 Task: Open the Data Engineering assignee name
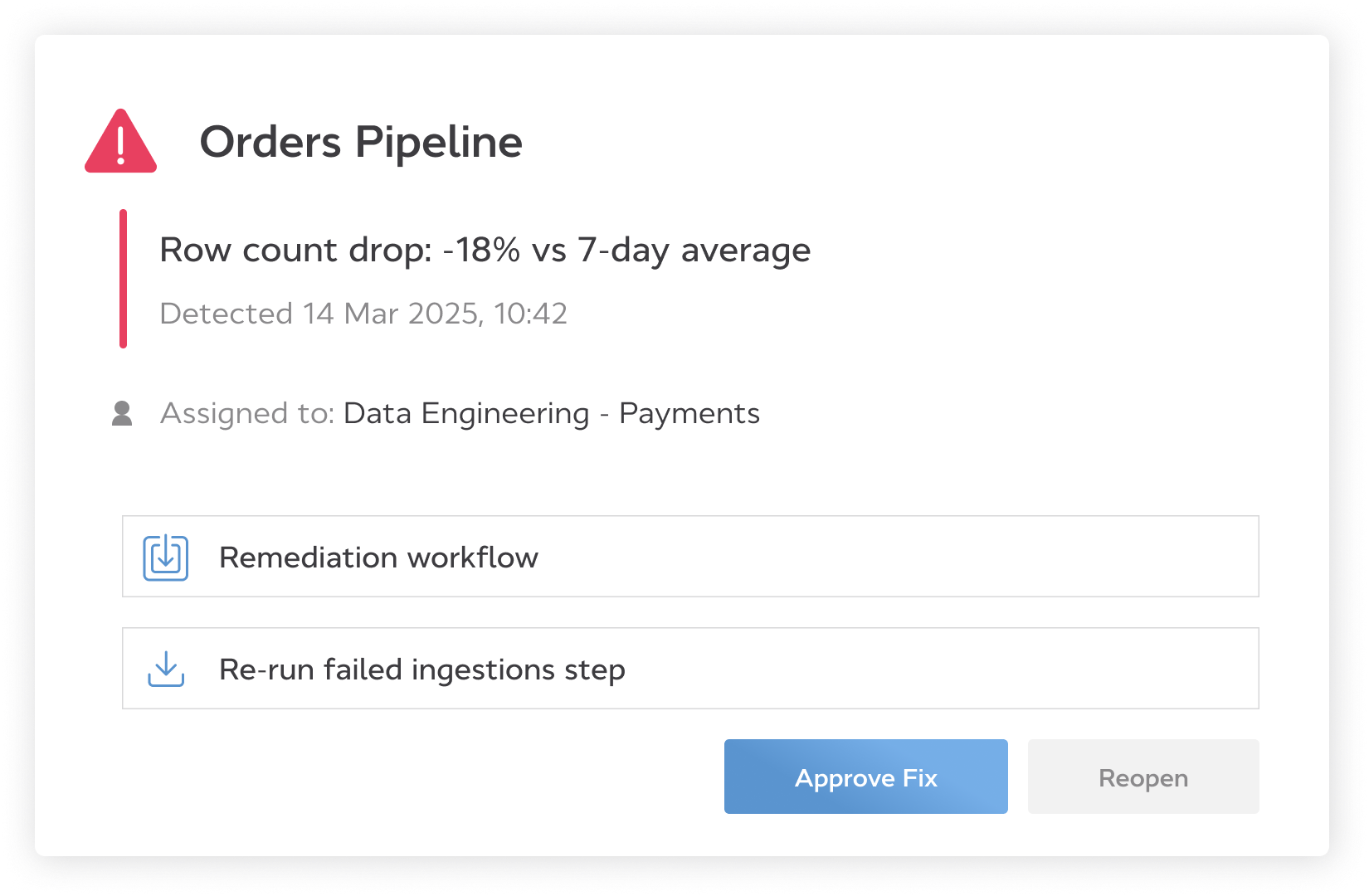click(x=466, y=413)
